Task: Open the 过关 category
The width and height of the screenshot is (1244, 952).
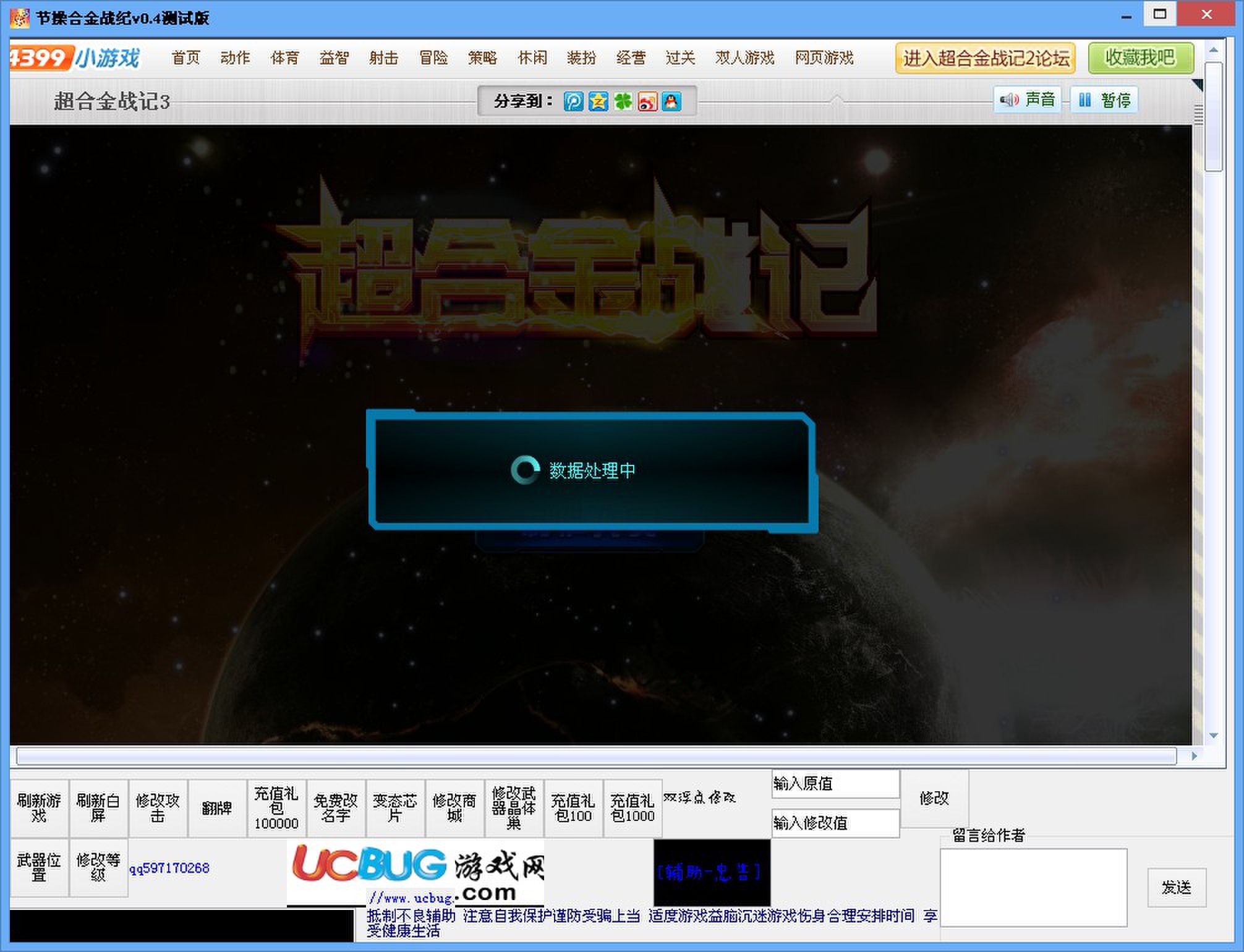Action: click(681, 57)
